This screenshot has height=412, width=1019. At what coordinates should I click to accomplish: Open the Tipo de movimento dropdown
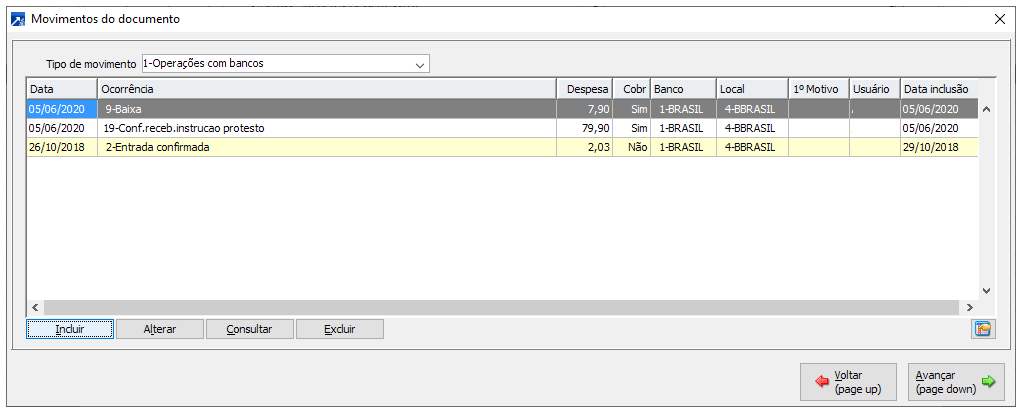pyautogui.click(x=420, y=64)
